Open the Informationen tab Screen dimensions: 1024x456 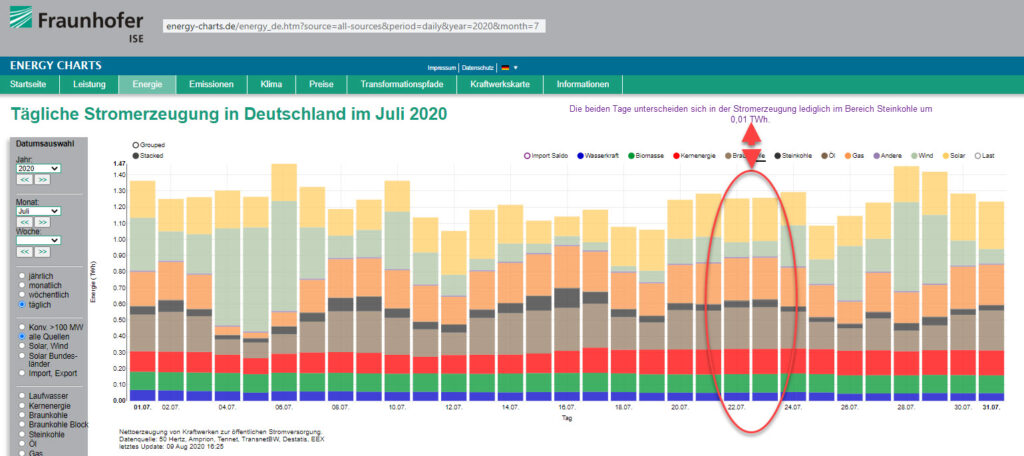click(583, 84)
